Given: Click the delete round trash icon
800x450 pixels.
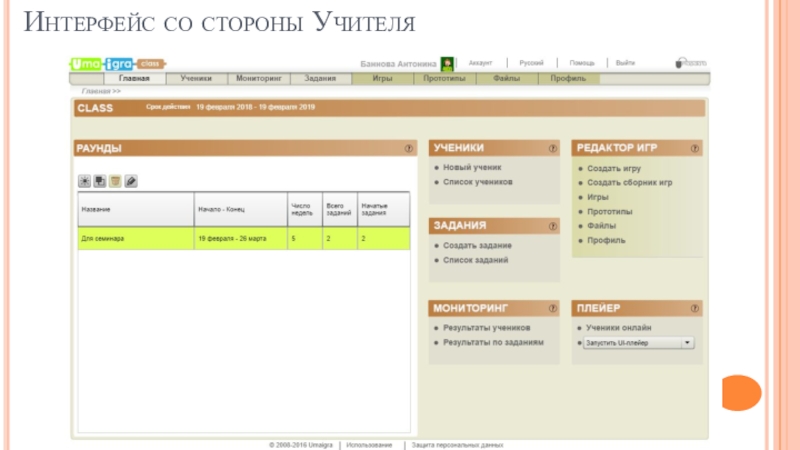Looking at the screenshot, I should 115,180.
